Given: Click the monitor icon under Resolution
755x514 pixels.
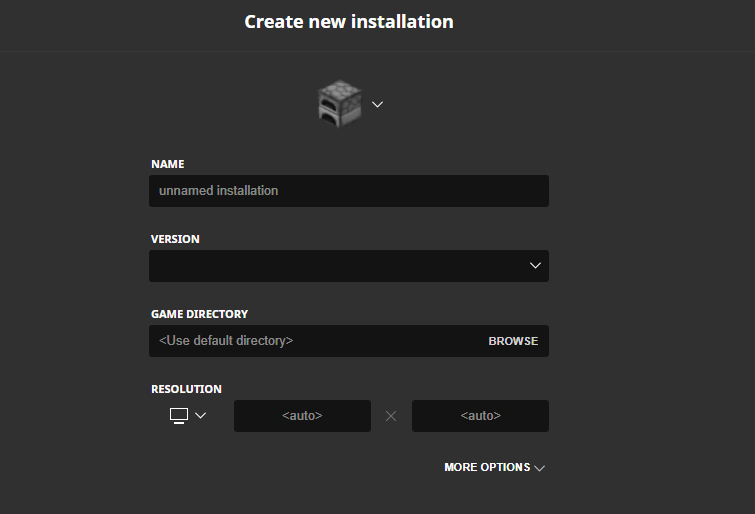Looking at the screenshot, I should [x=179, y=415].
